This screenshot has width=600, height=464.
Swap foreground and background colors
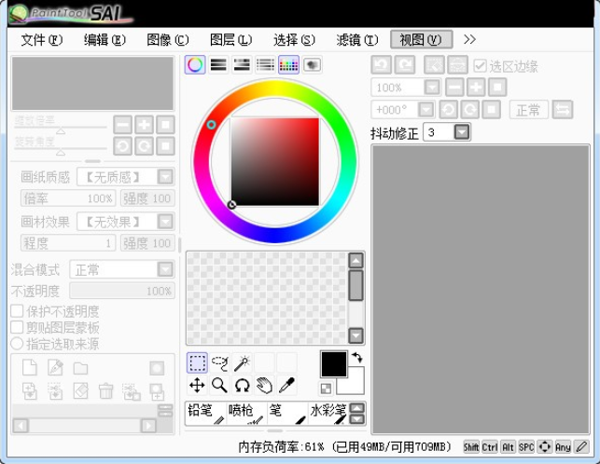pos(357,357)
